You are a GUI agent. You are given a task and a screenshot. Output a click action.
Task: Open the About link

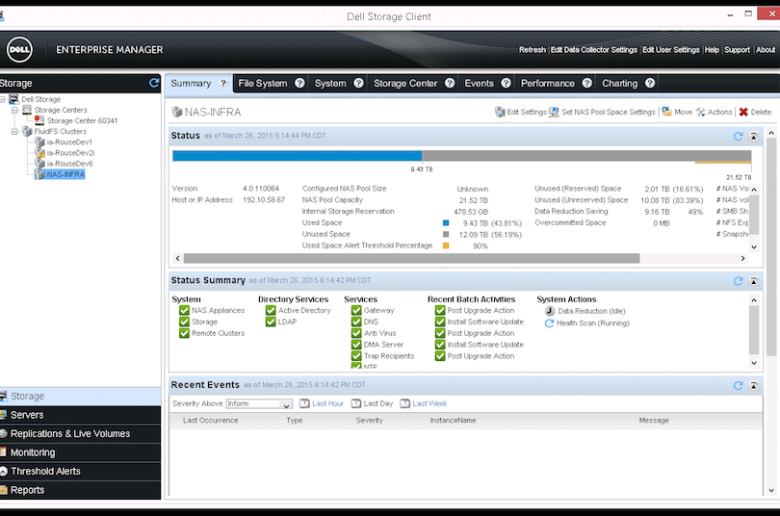click(766, 50)
